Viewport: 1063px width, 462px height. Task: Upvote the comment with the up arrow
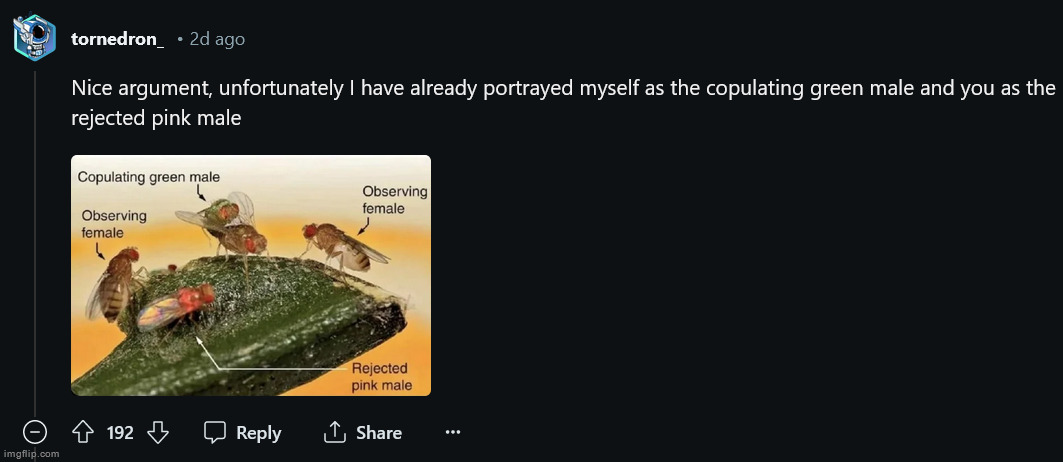[x=83, y=432]
